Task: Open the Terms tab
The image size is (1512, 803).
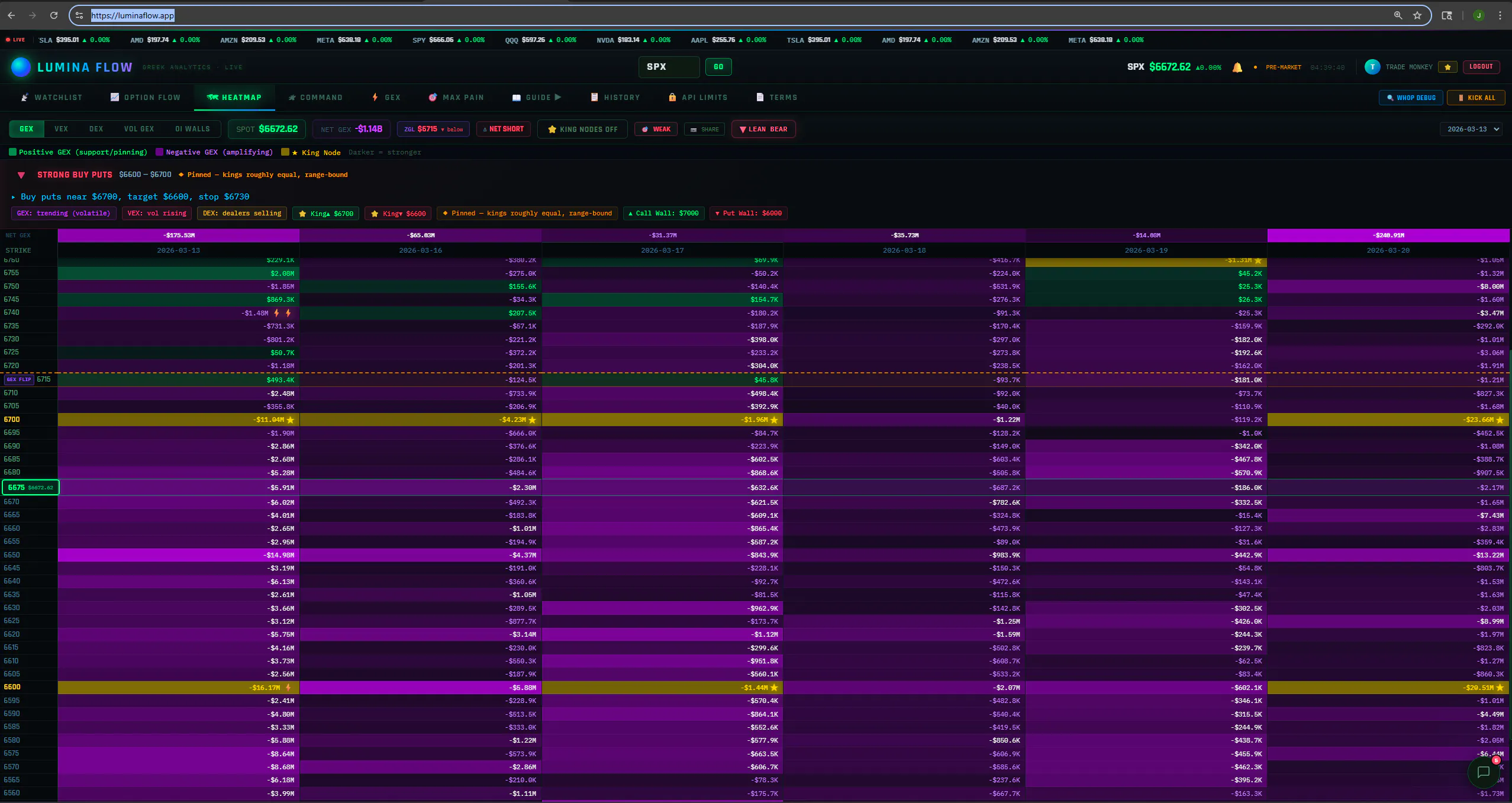Action: pos(777,97)
